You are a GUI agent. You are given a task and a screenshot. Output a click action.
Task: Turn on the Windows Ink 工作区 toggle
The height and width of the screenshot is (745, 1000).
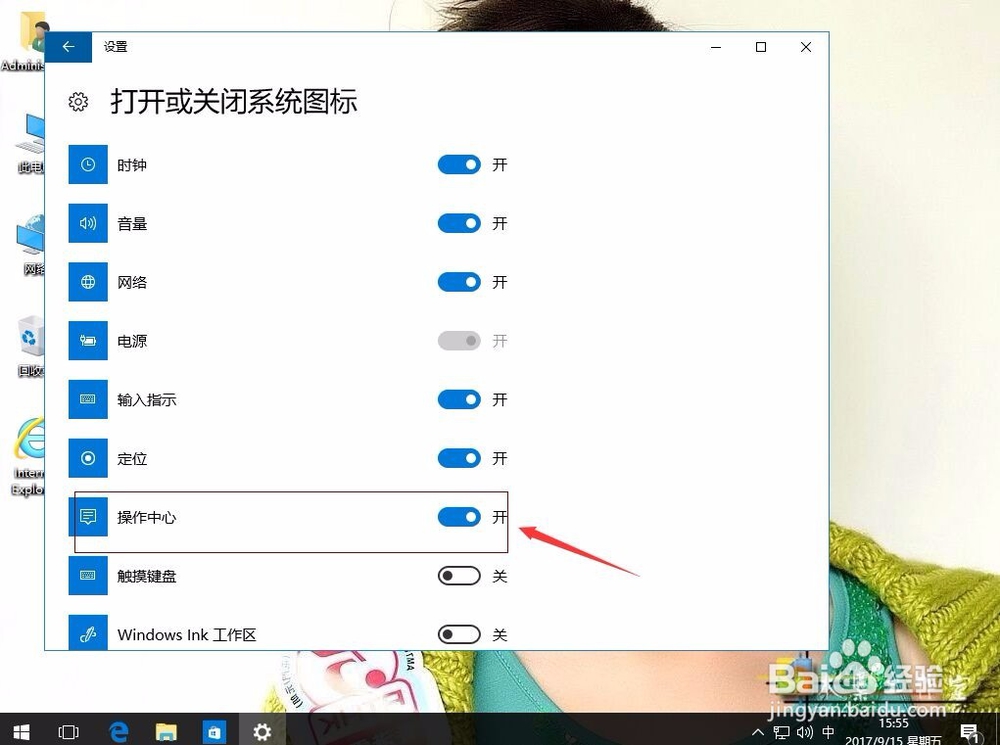tap(458, 634)
